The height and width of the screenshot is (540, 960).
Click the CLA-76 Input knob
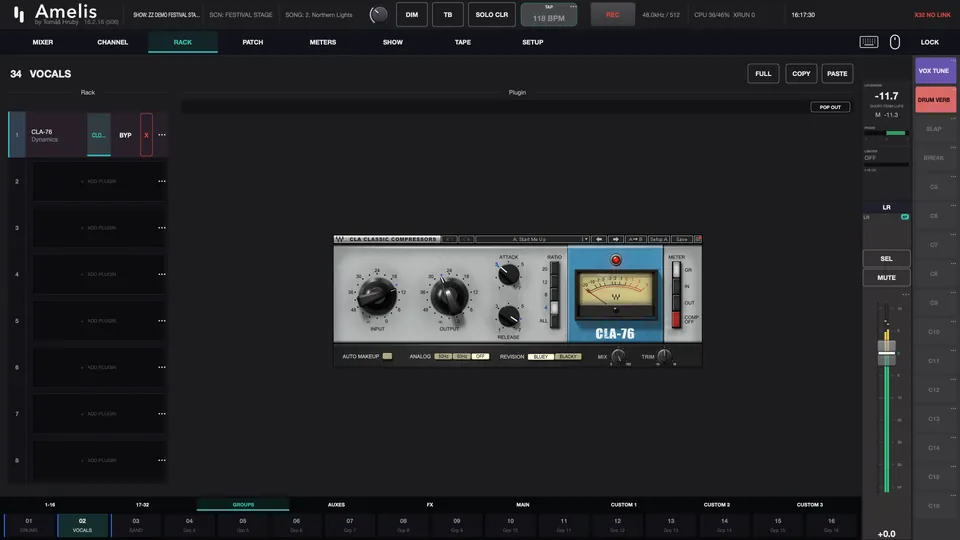coord(377,296)
